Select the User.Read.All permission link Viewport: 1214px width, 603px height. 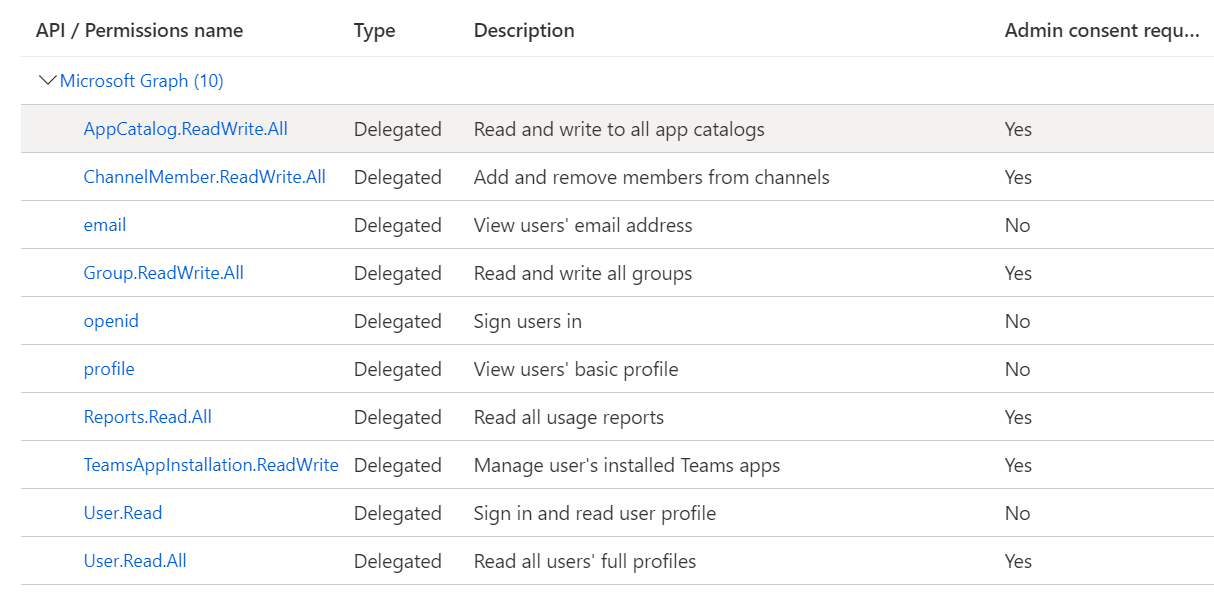point(134,561)
